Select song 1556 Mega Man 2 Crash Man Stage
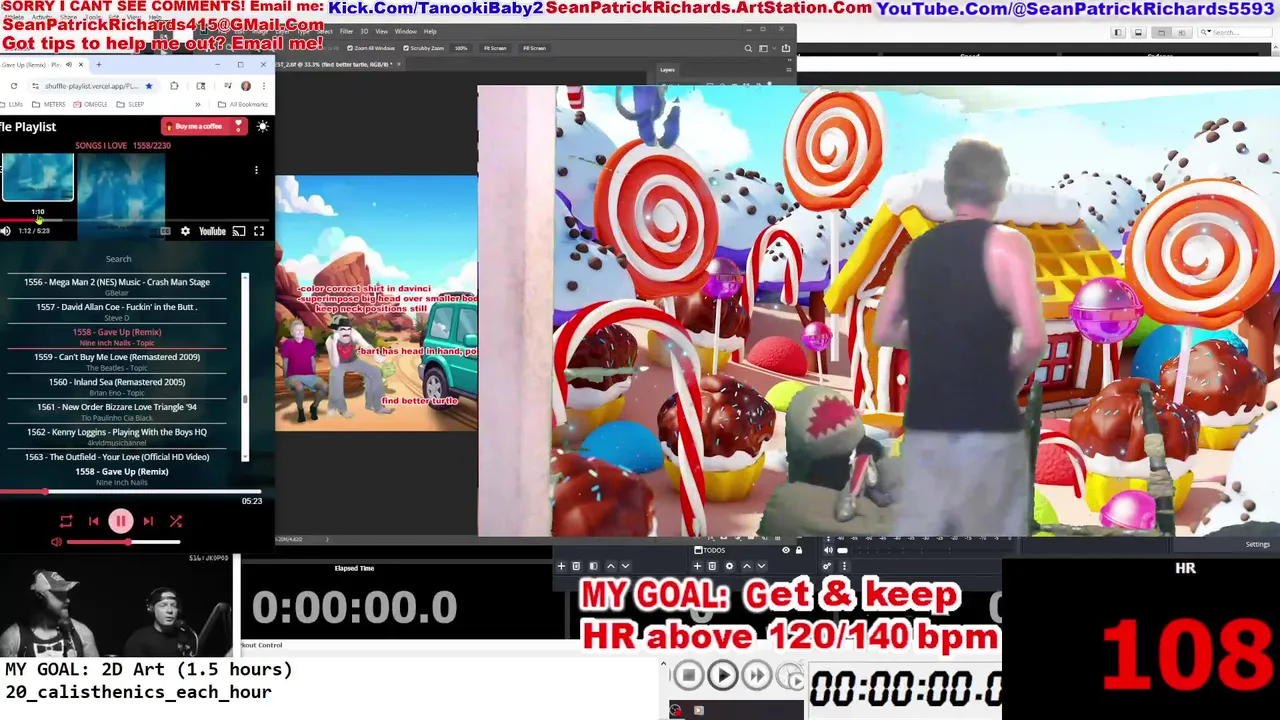Screen dimensions: 1280x720 click(117, 286)
